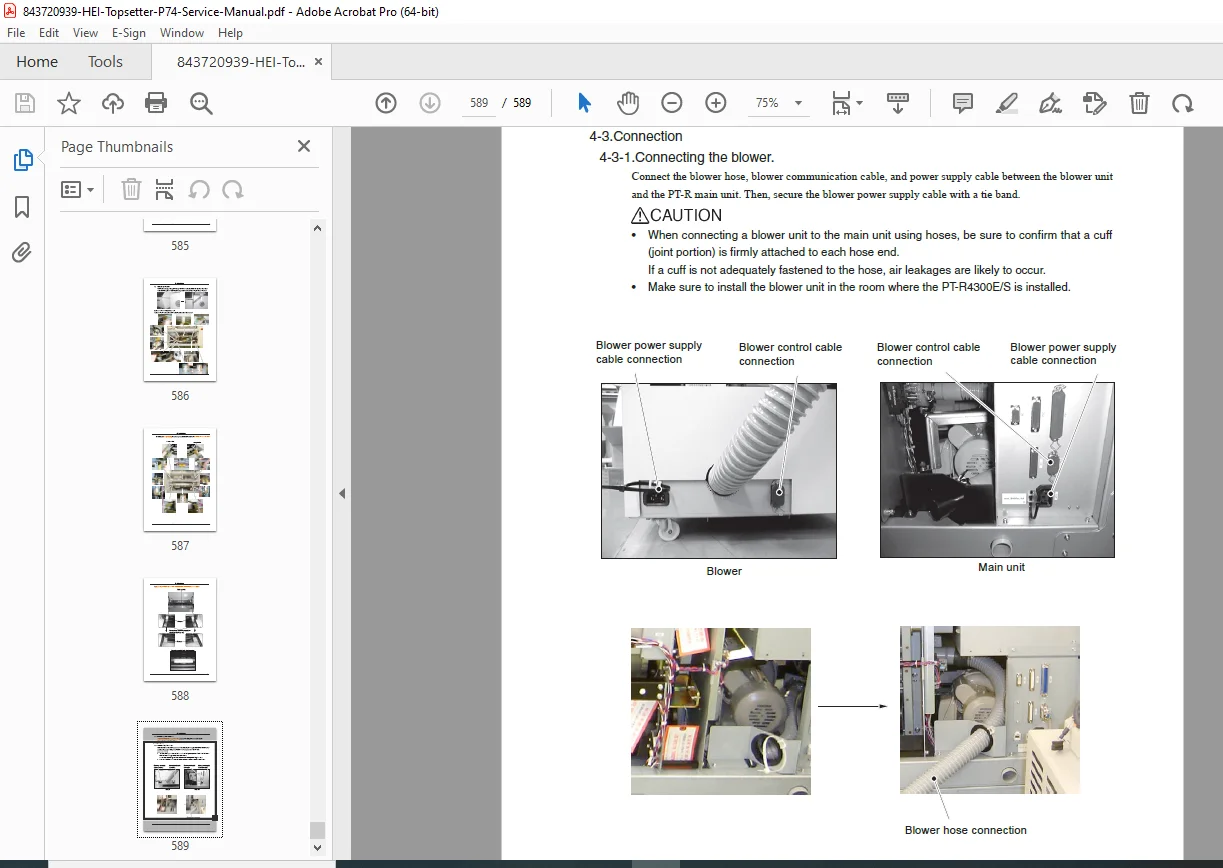The image size is (1223, 868).
Task: Add the document to starred with the star icon
Action: click(69, 103)
